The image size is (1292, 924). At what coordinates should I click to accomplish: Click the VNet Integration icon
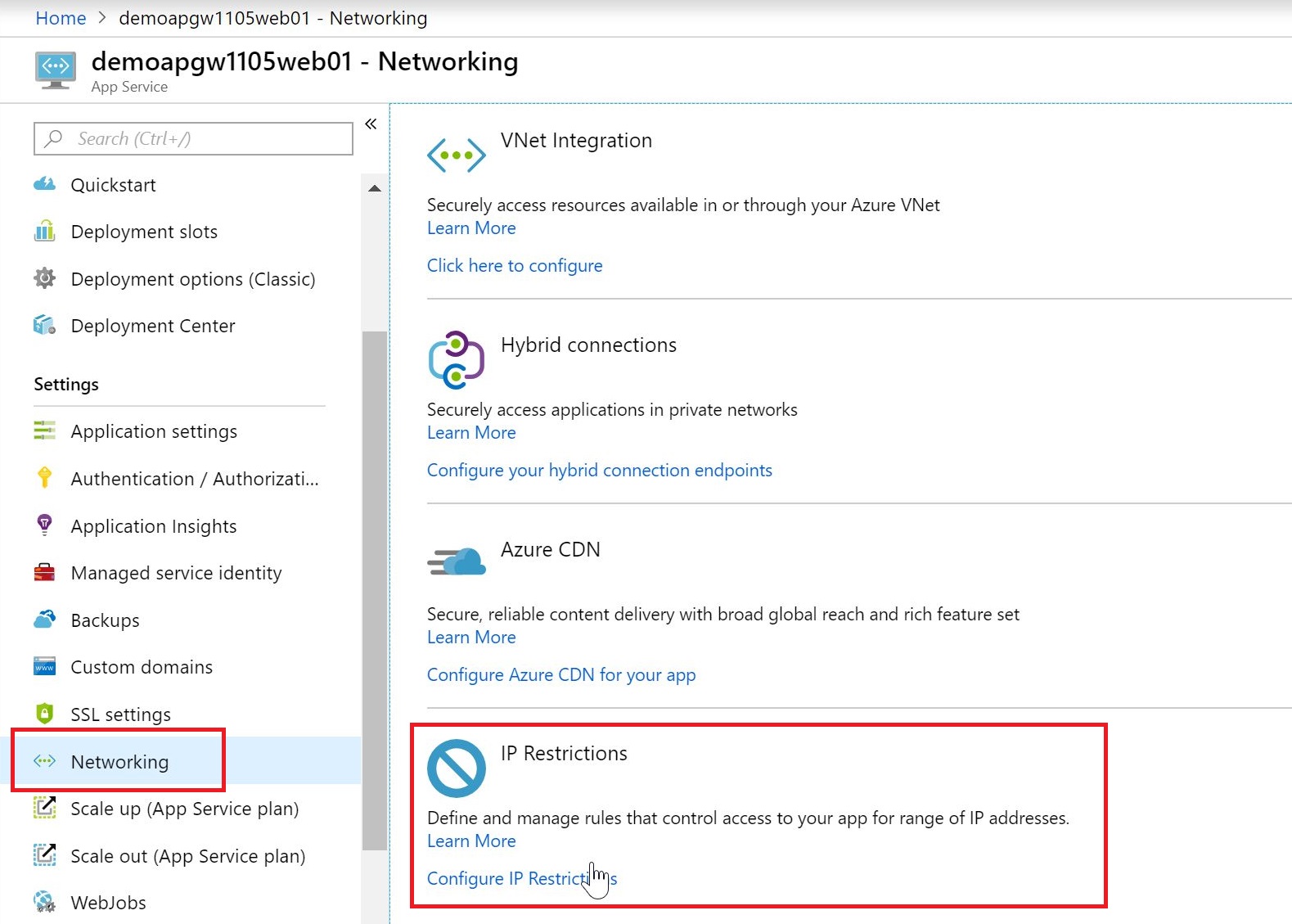(457, 155)
